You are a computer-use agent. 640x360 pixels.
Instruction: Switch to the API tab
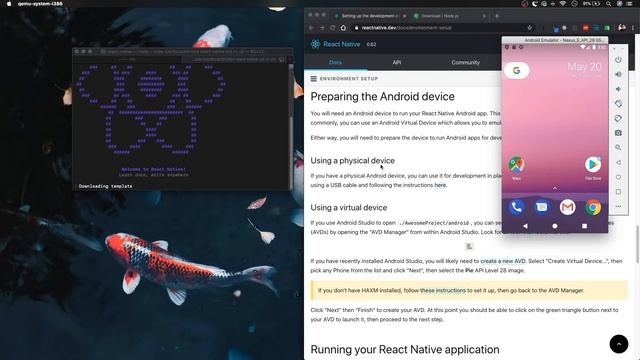click(397, 62)
